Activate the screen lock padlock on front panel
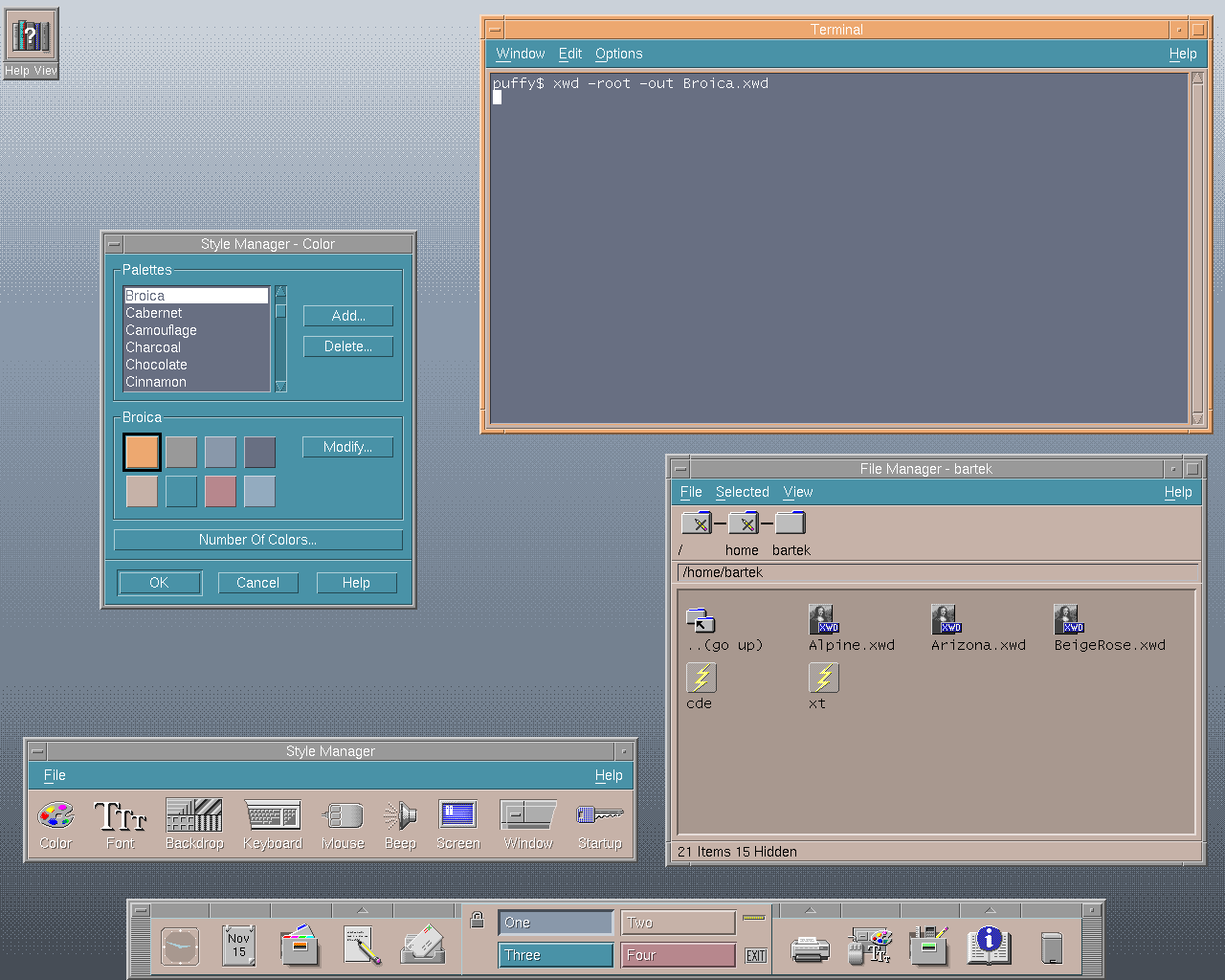Viewport: 1225px width, 980px height. (477, 921)
